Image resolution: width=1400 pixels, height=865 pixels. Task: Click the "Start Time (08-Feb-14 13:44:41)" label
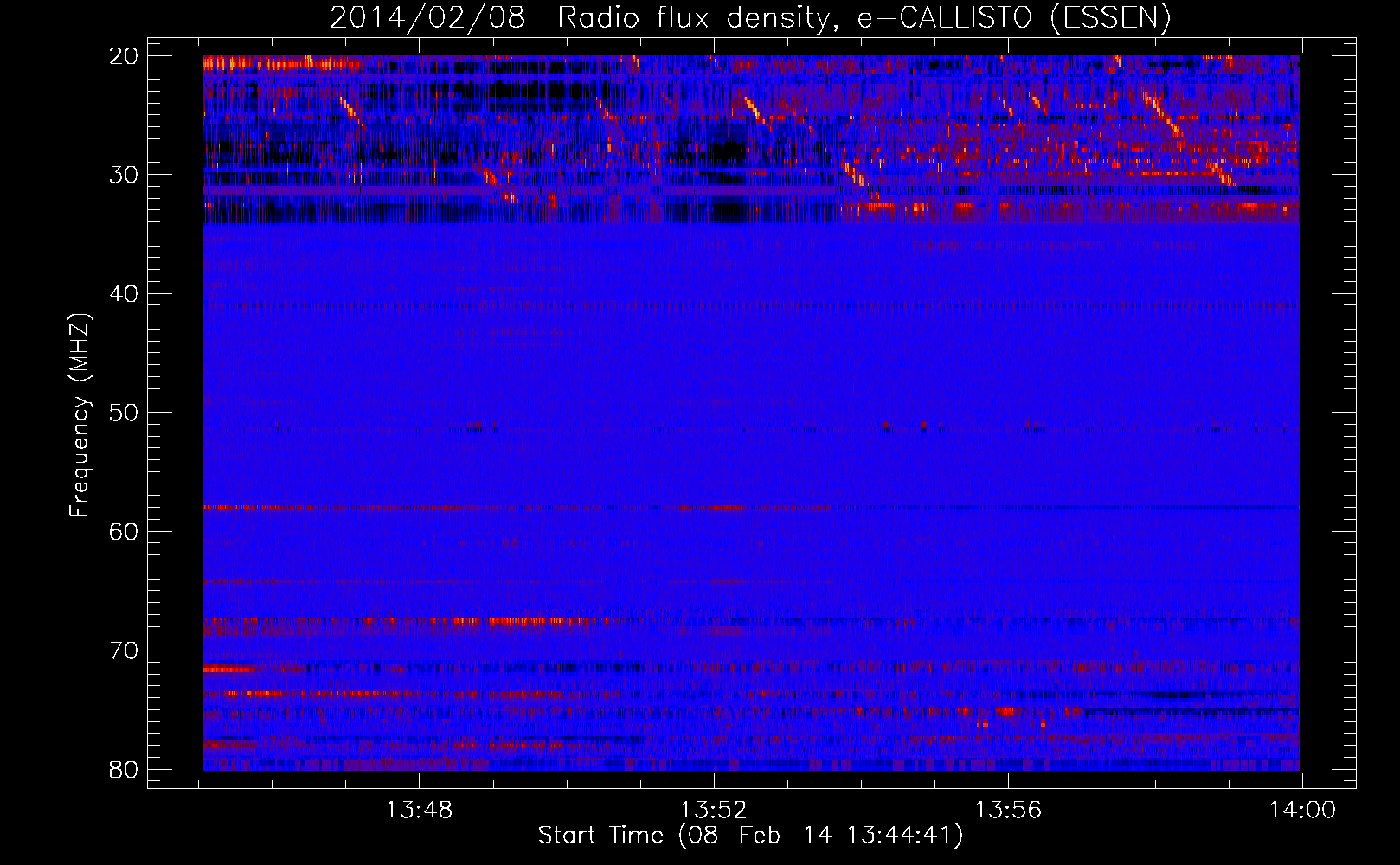pos(750,836)
